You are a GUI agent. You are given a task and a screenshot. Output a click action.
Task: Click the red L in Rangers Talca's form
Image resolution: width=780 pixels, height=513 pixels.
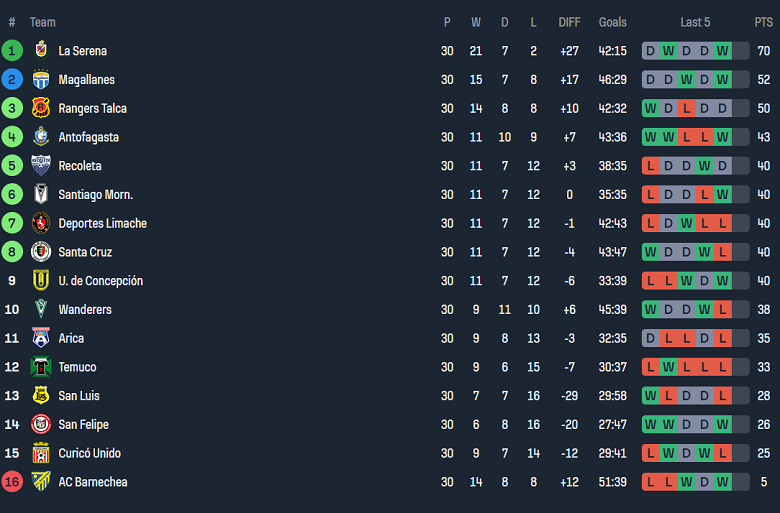click(x=686, y=108)
